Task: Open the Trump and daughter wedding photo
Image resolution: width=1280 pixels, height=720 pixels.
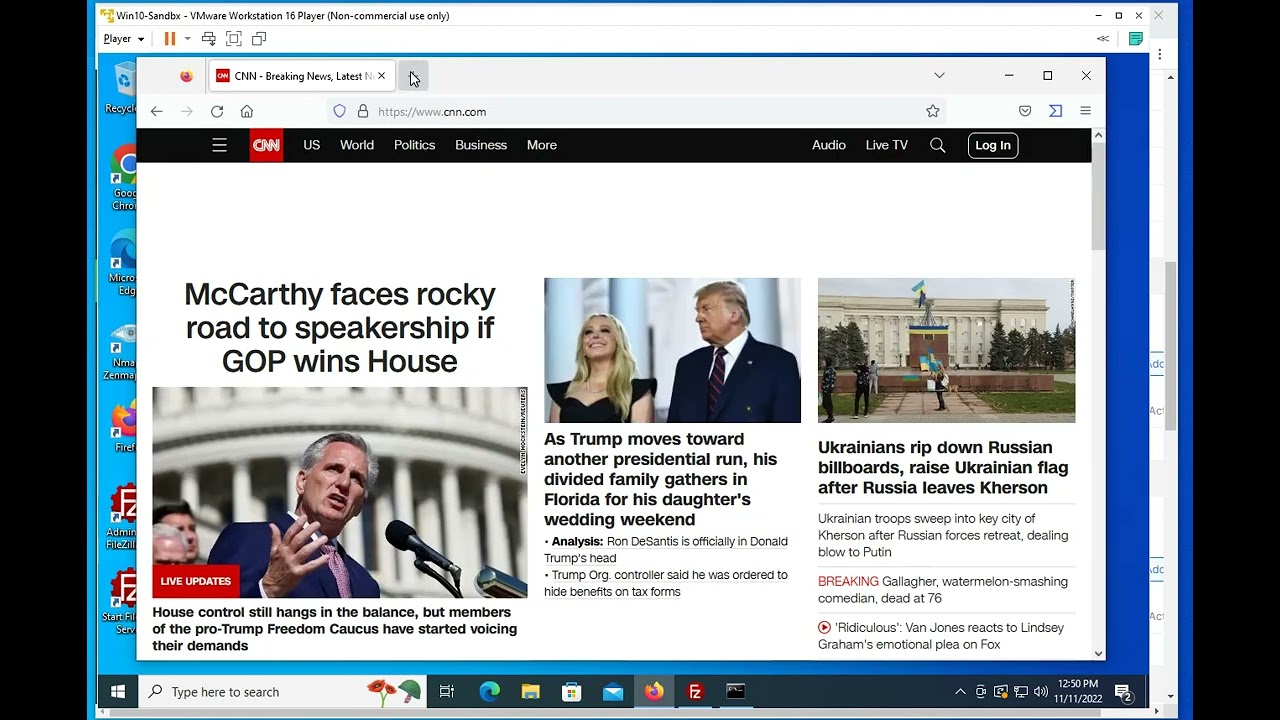Action: pos(672,350)
